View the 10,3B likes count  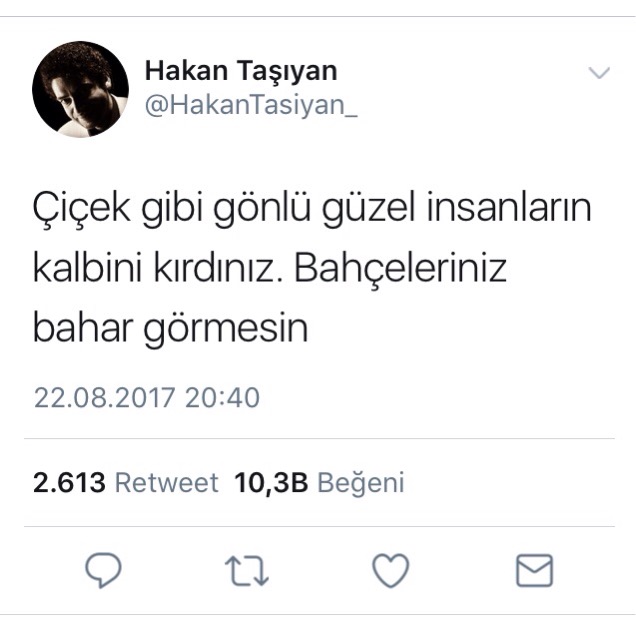coord(271,483)
